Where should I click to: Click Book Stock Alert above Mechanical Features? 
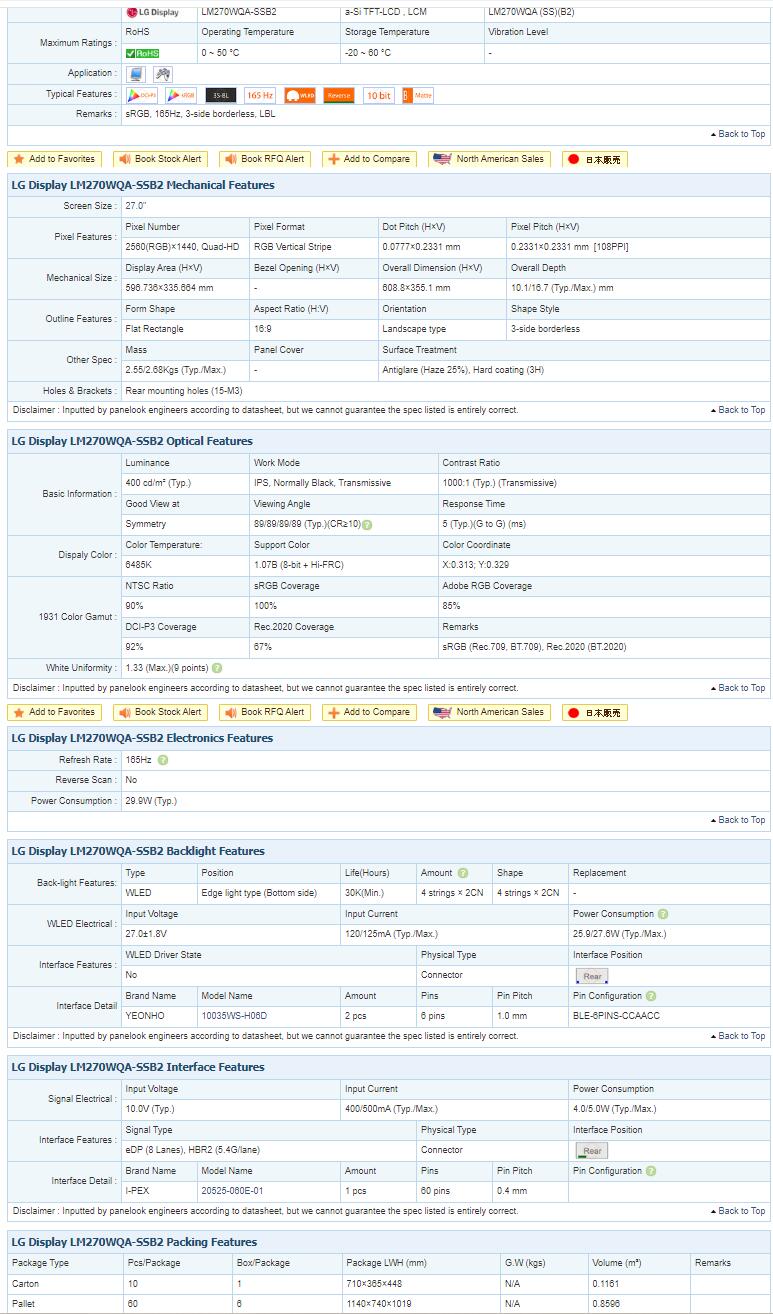click(x=160, y=159)
